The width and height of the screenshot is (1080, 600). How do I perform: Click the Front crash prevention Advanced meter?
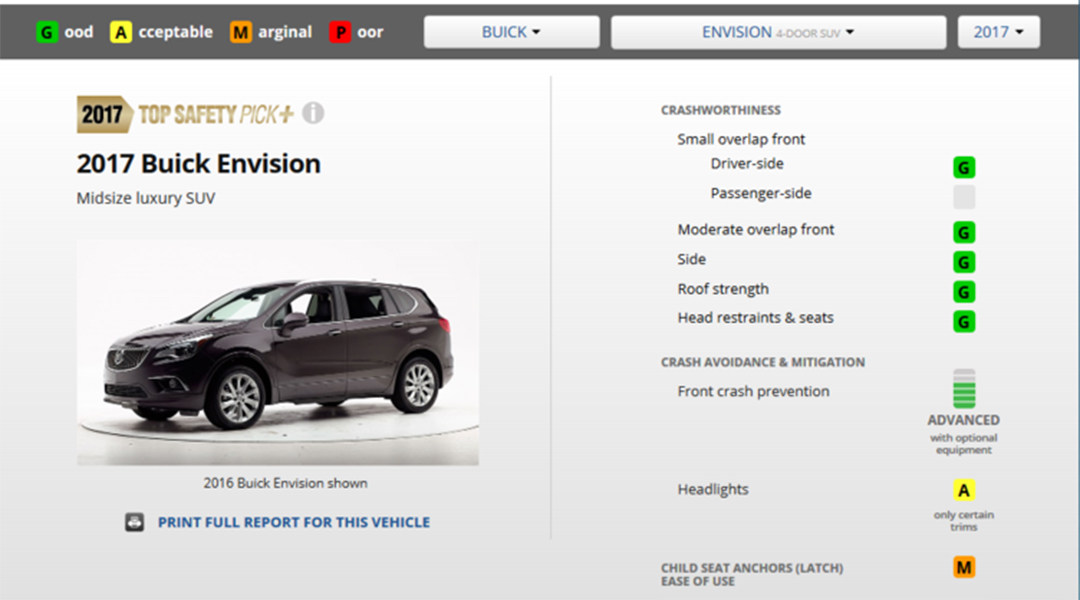click(x=964, y=389)
